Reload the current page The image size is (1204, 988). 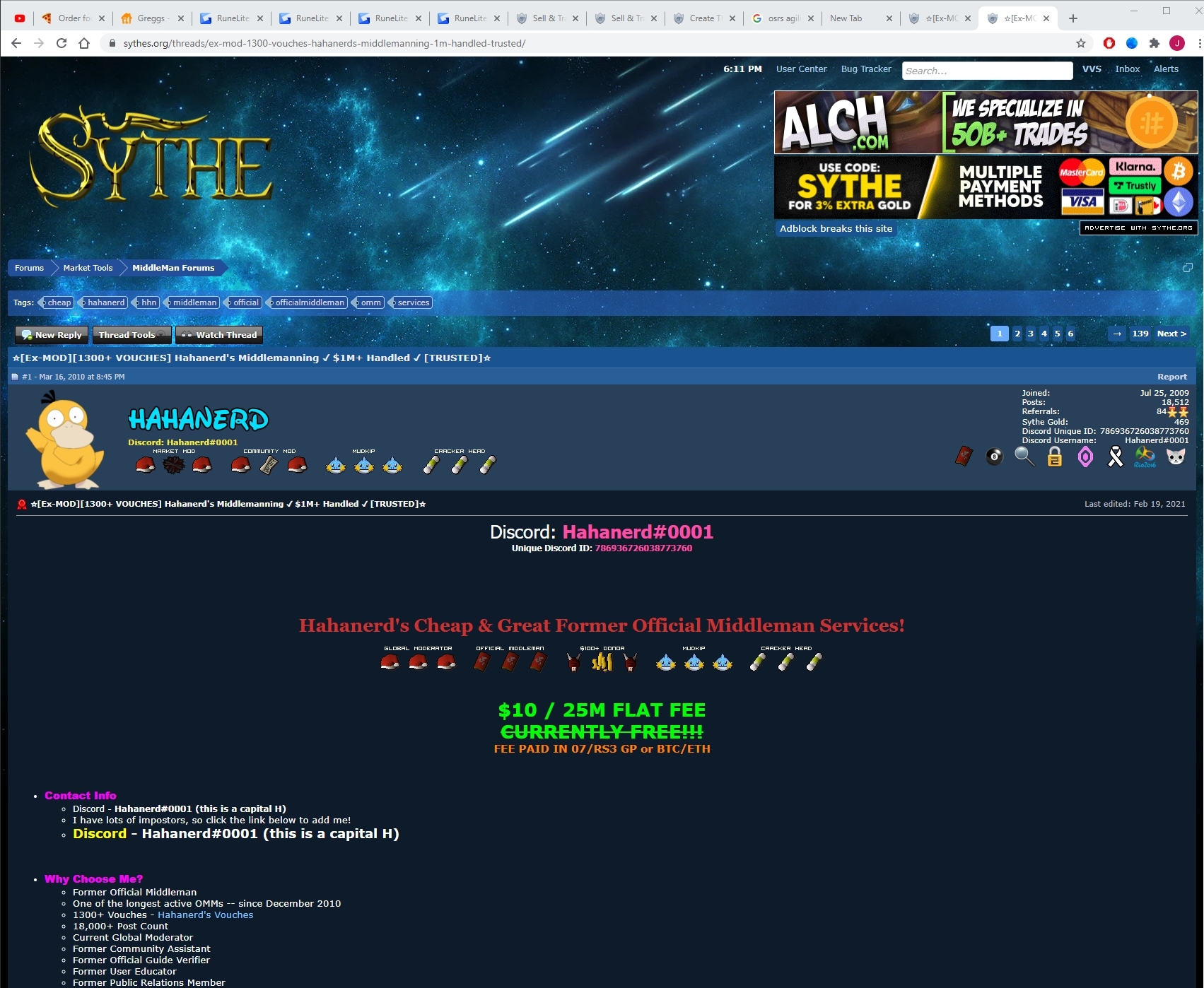click(62, 43)
